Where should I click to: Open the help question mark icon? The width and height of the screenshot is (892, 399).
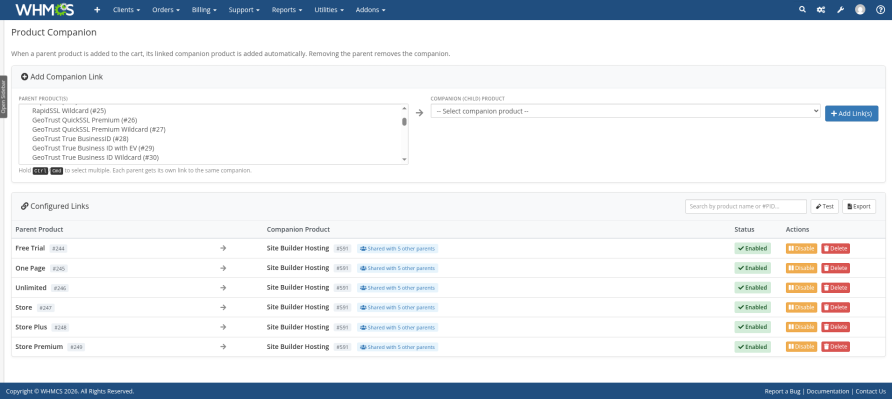[880, 10]
